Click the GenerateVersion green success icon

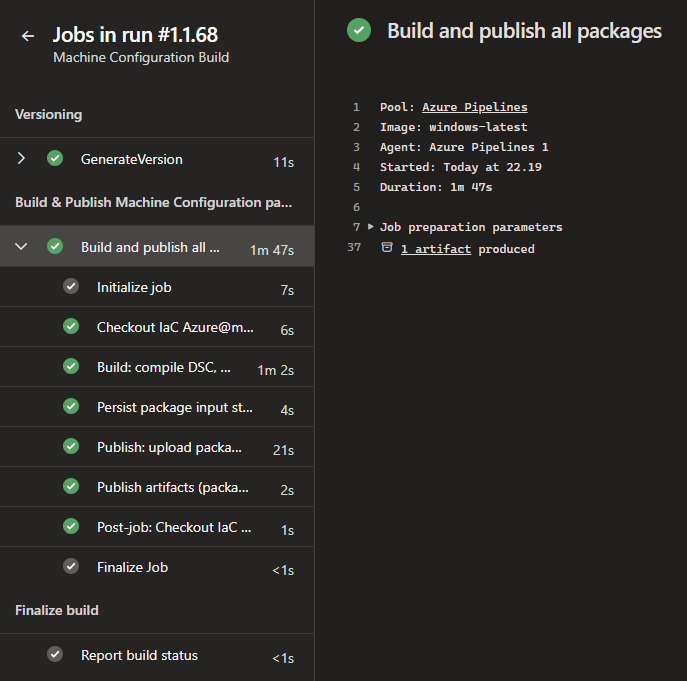(x=55, y=158)
